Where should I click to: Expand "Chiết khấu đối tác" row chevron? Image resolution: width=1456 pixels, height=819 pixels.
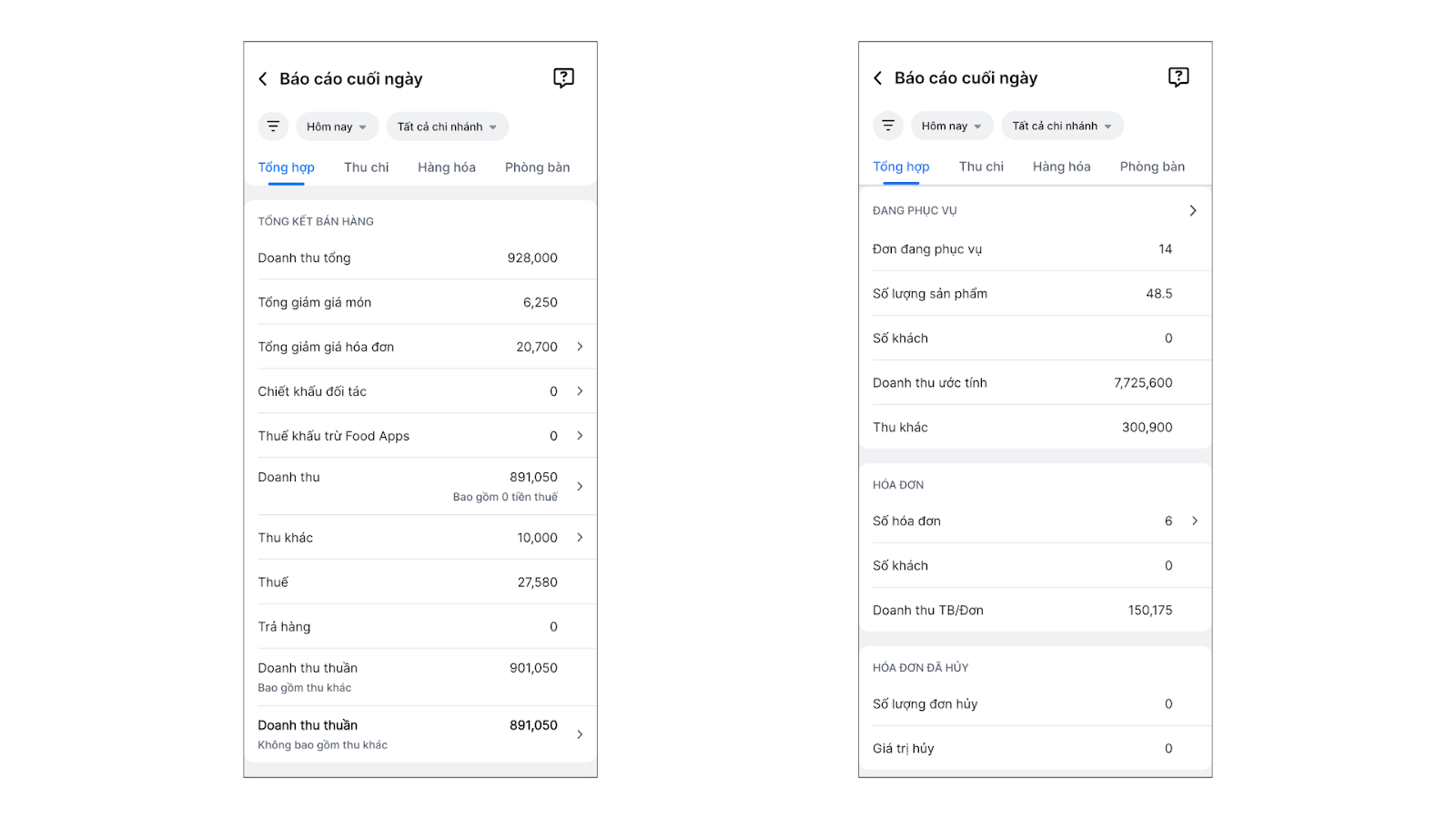[x=580, y=391]
